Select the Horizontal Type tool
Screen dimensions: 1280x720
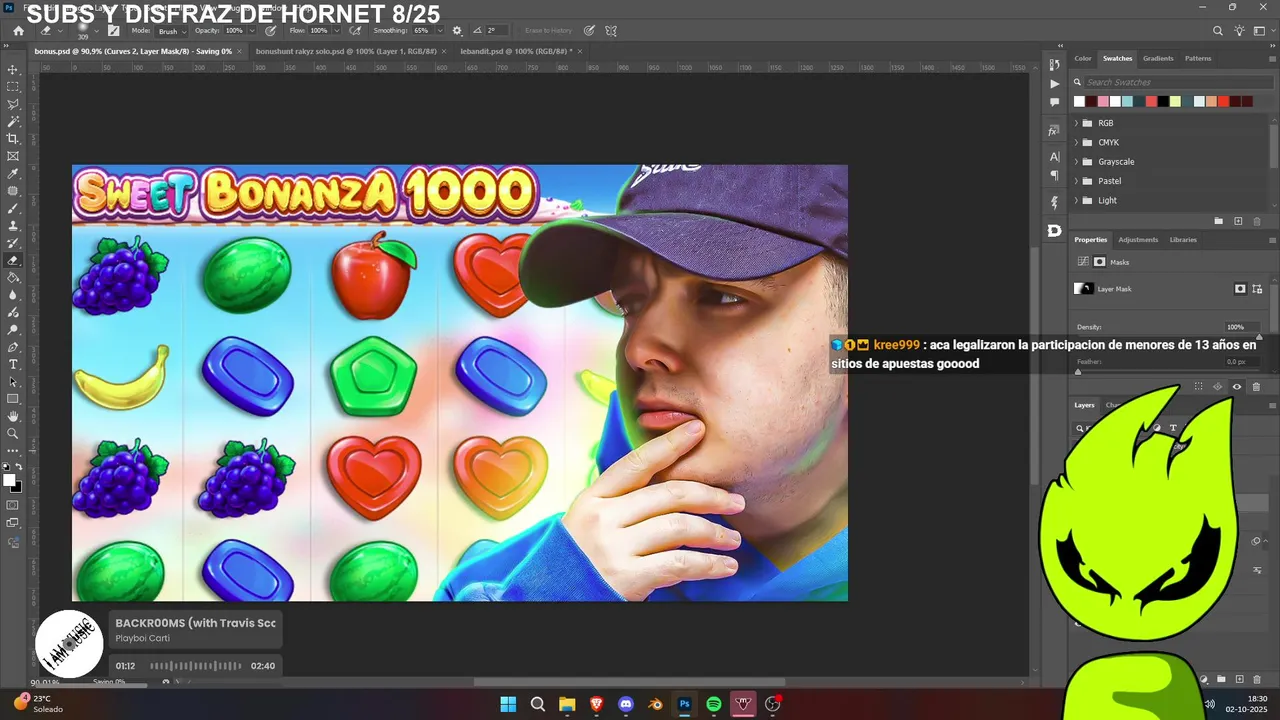(x=13, y=364)
